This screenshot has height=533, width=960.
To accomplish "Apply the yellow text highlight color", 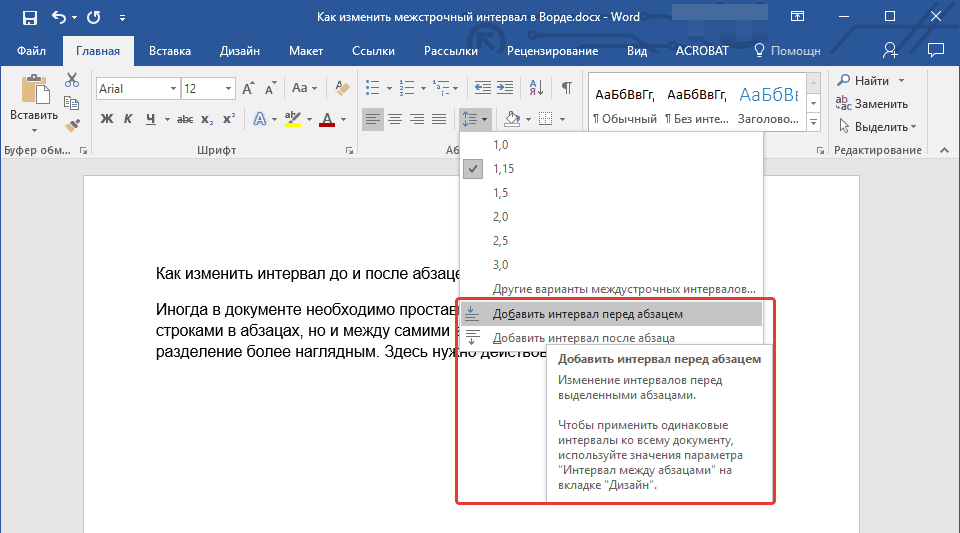I will (x=293, y=120).
